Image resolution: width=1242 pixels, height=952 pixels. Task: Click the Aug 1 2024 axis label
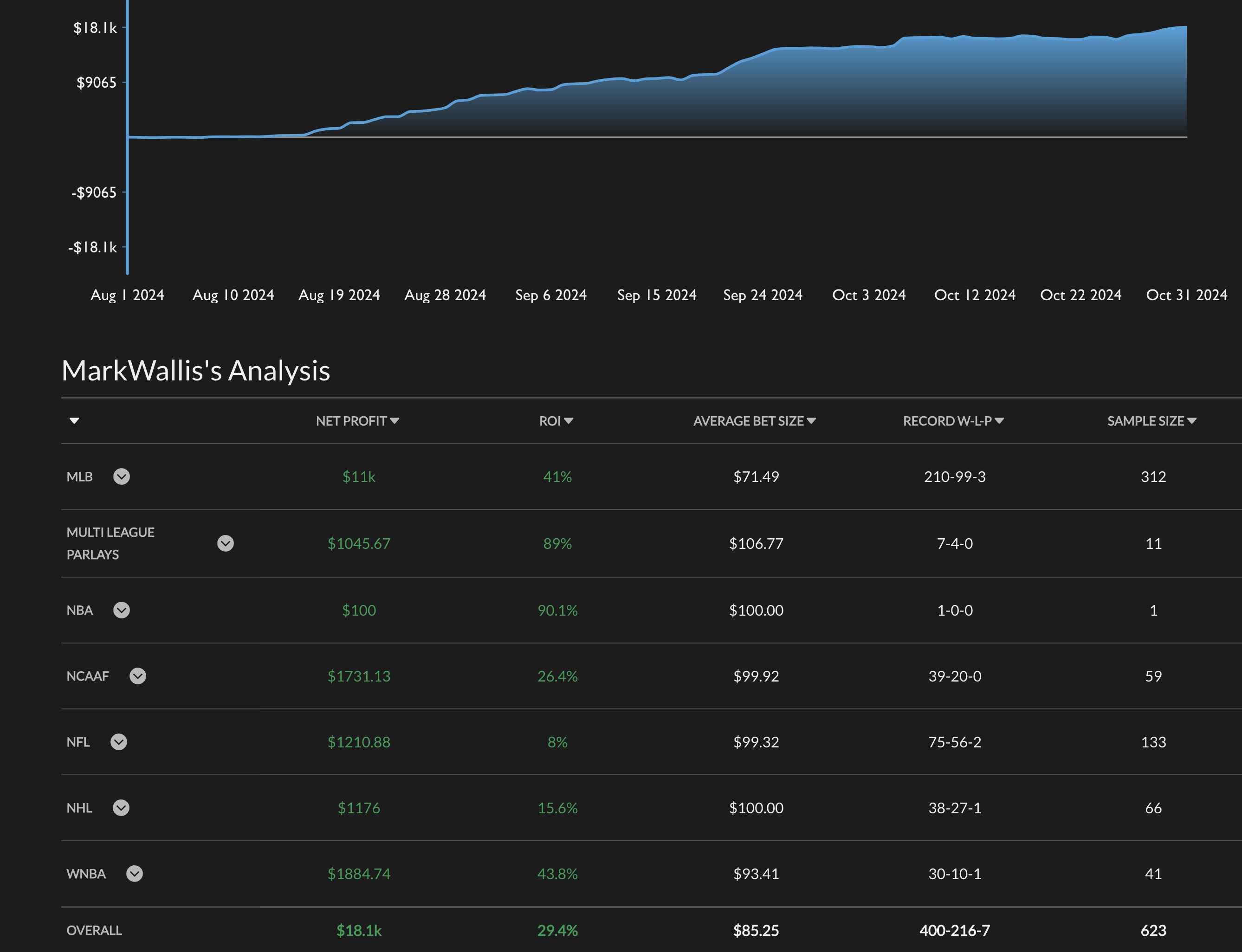[128, 295]
